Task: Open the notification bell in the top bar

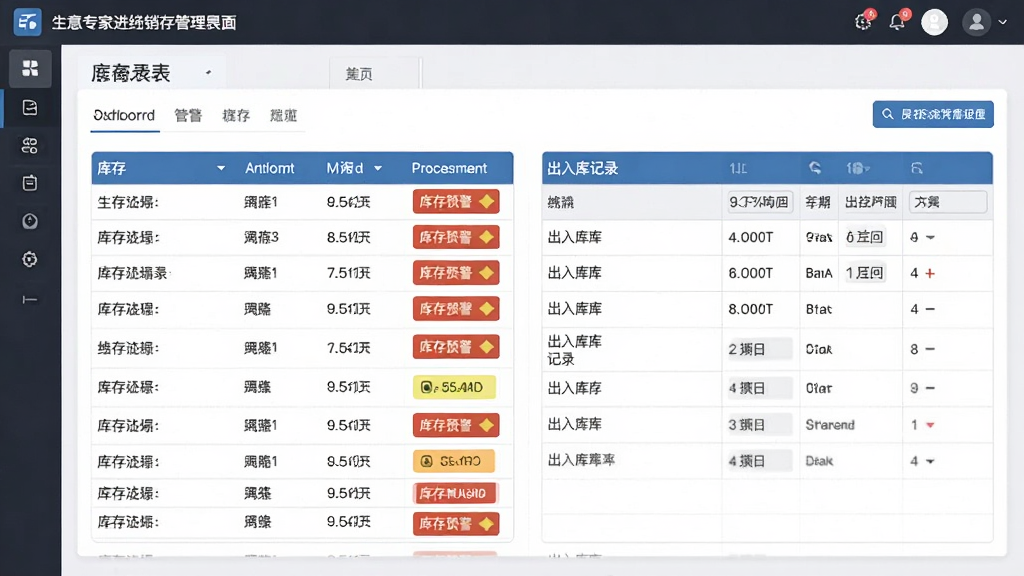Action: click(898, 22)
